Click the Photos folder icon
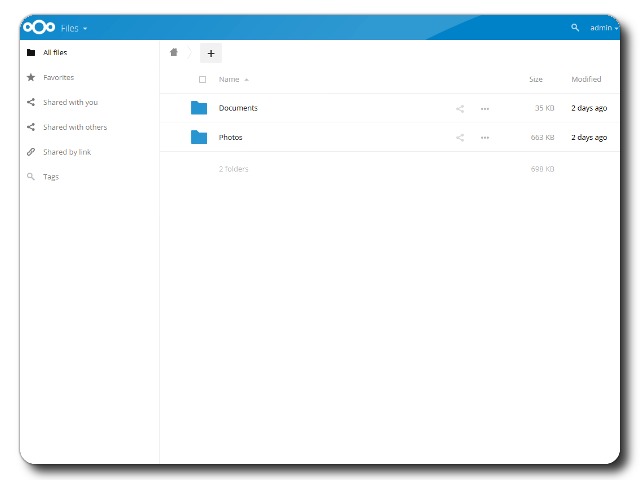The image size is (640, 480). (x=199, y=138)
